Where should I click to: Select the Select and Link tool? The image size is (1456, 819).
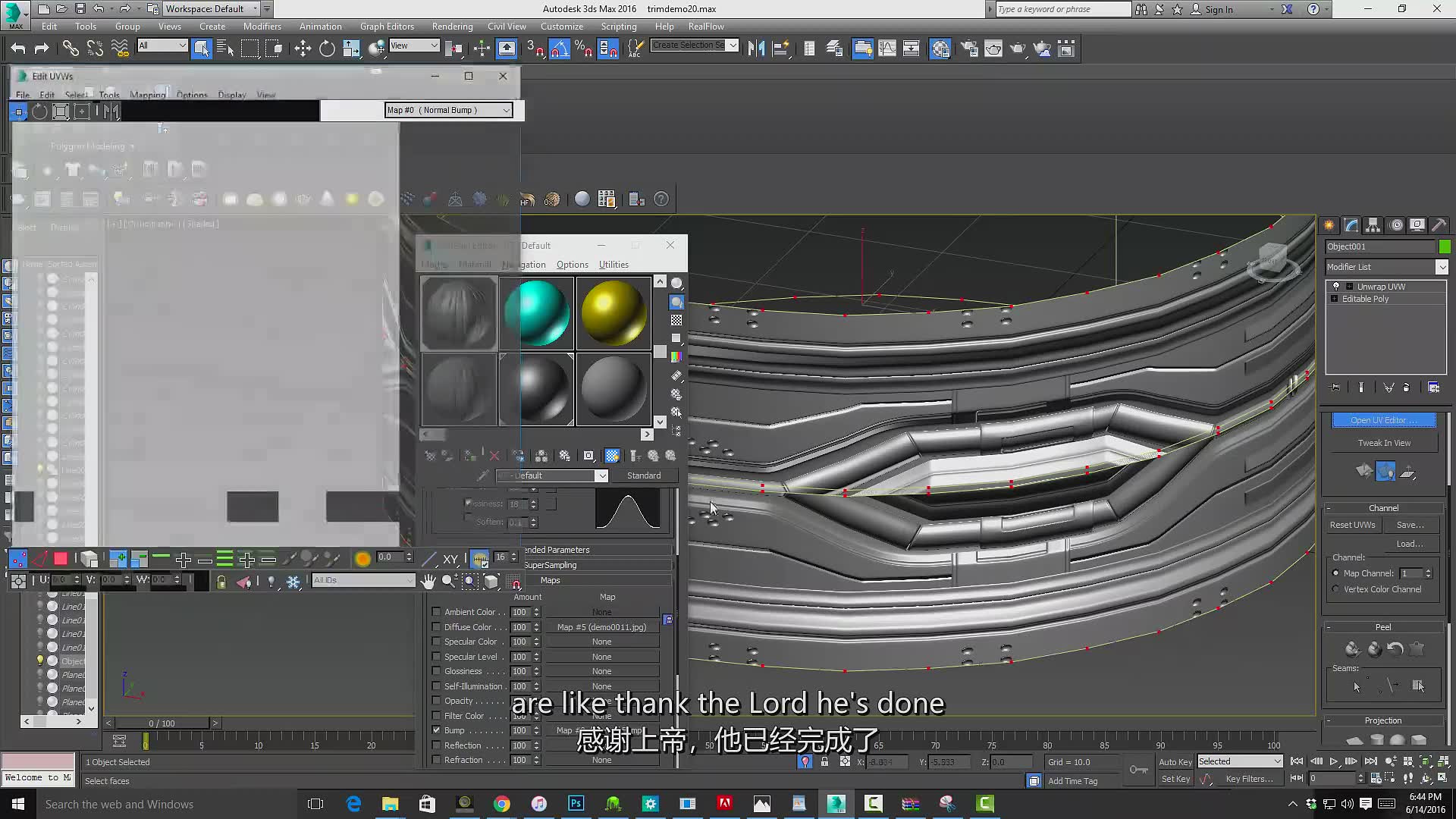tap(71, 49)
